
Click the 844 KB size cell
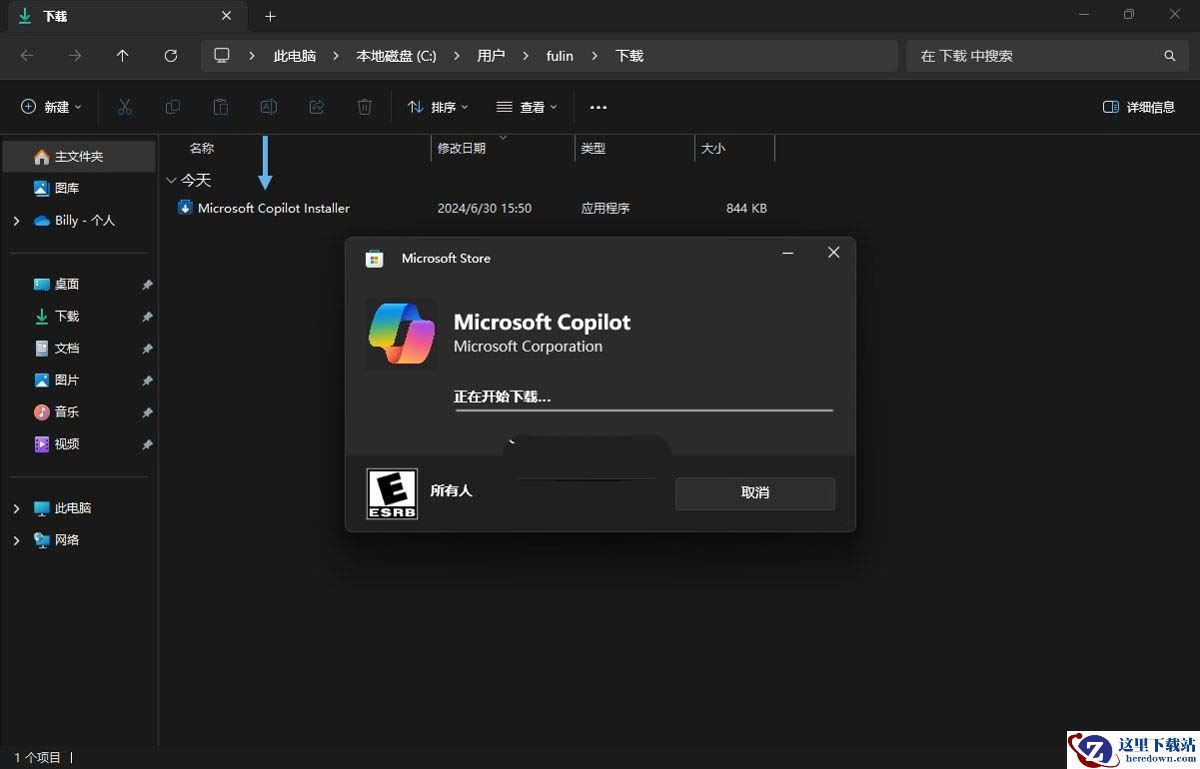tap(746, 208)
